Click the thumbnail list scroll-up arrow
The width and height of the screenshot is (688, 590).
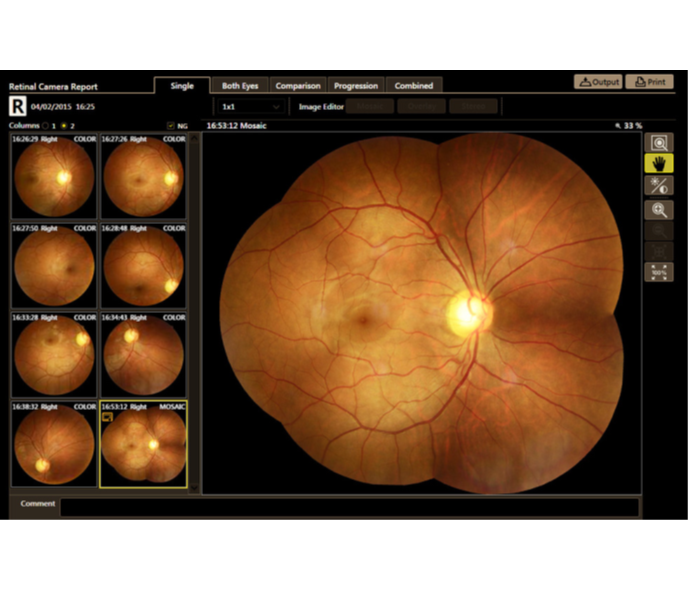coord(194,138)
